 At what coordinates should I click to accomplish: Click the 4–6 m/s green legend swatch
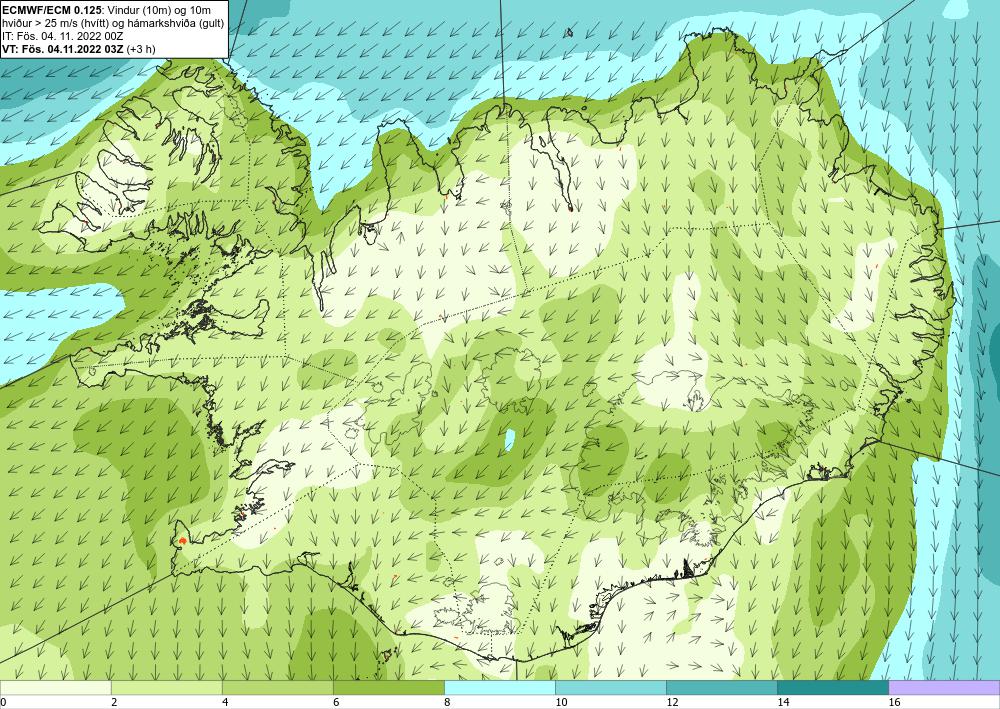(277, 687)
